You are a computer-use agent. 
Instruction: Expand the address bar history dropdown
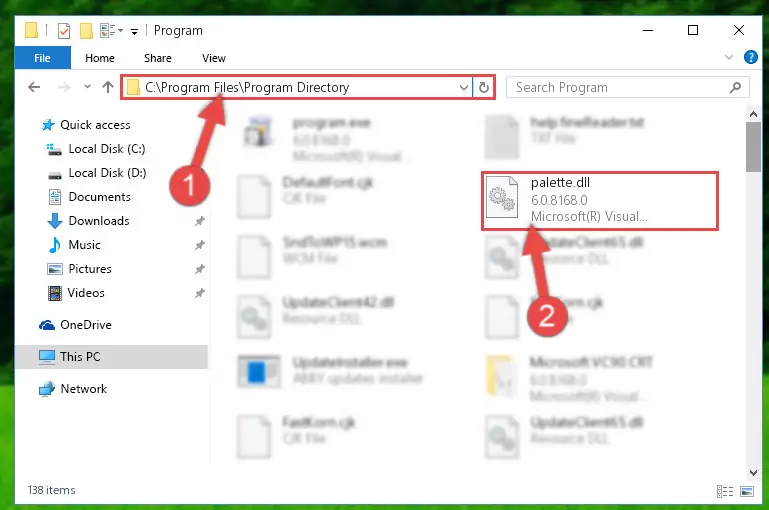463,88
